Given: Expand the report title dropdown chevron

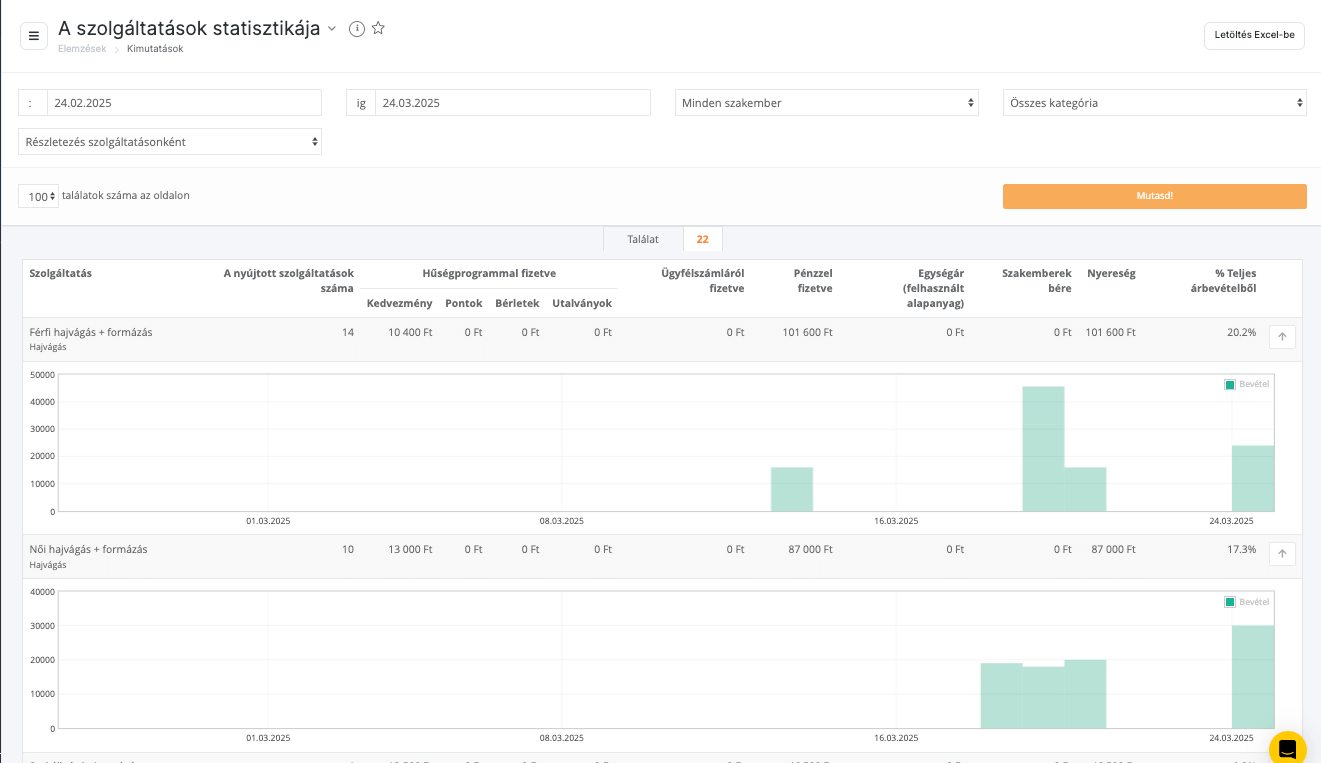Looking at the screenshot, I should pyautogui.click(x=332, y=29).
